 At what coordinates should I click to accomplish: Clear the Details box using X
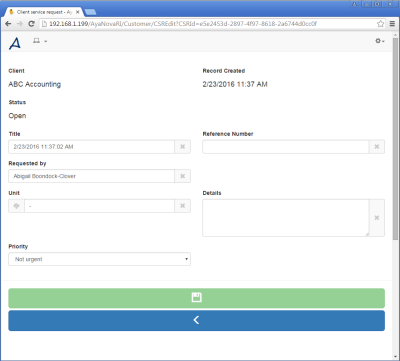coord(377,218)
